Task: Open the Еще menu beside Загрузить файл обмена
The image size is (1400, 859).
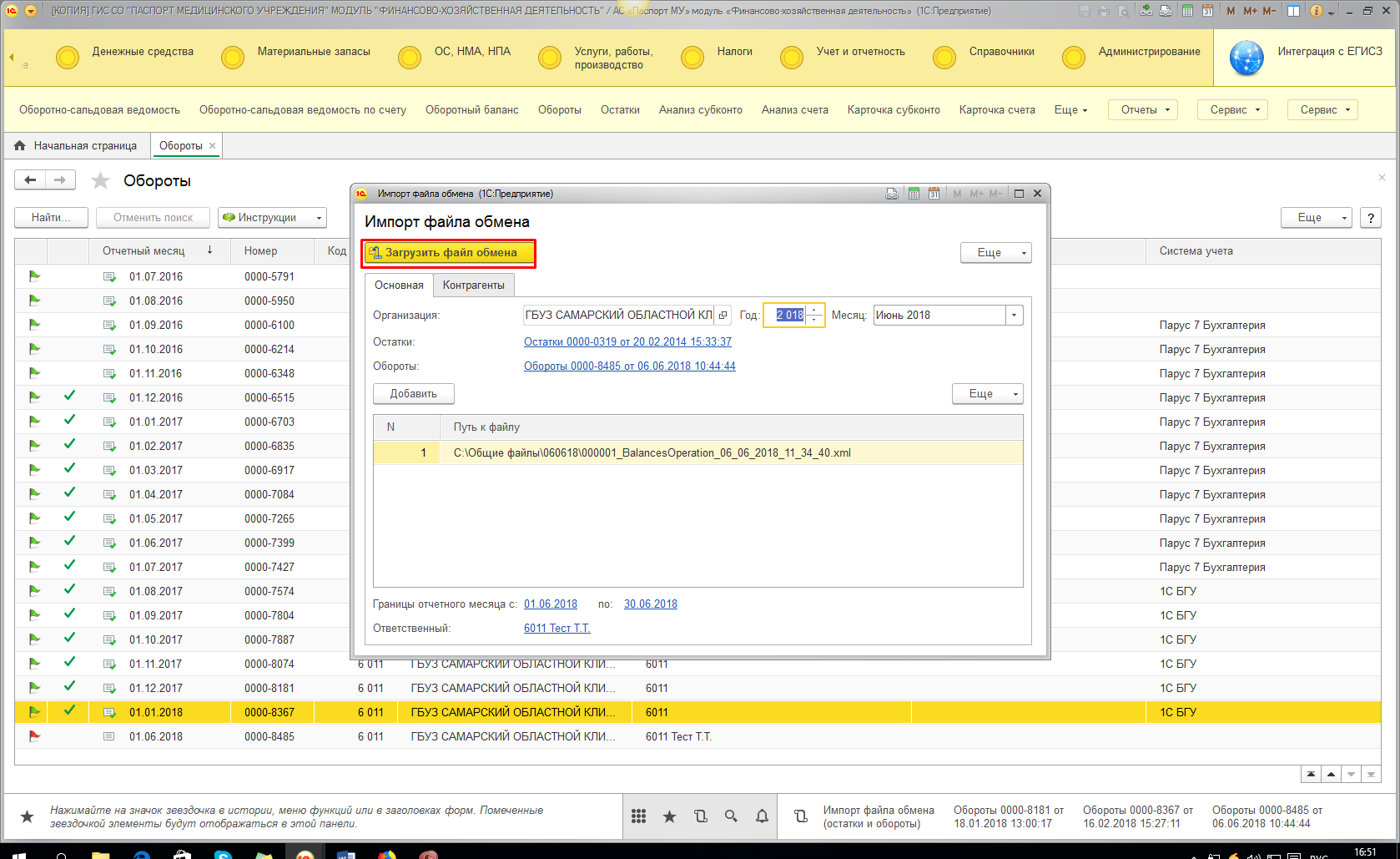Action: click(x=996, y=252)
